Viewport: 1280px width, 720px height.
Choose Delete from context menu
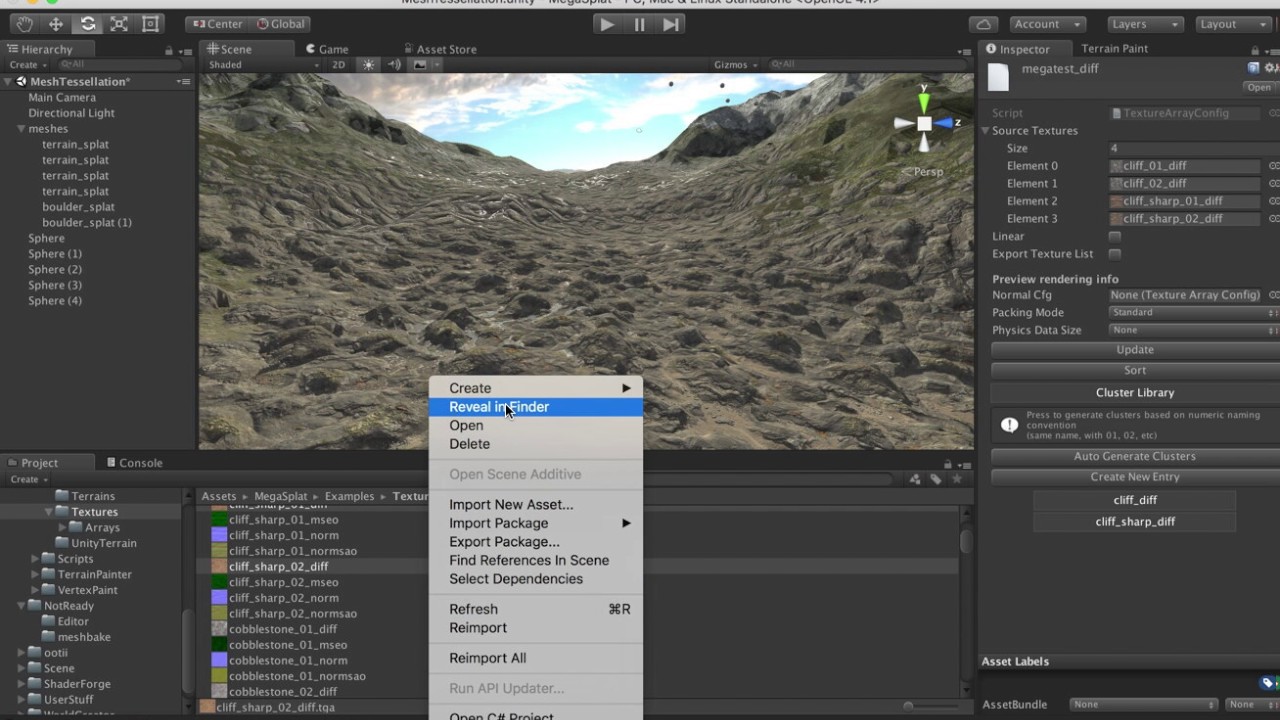coord(536,444)
